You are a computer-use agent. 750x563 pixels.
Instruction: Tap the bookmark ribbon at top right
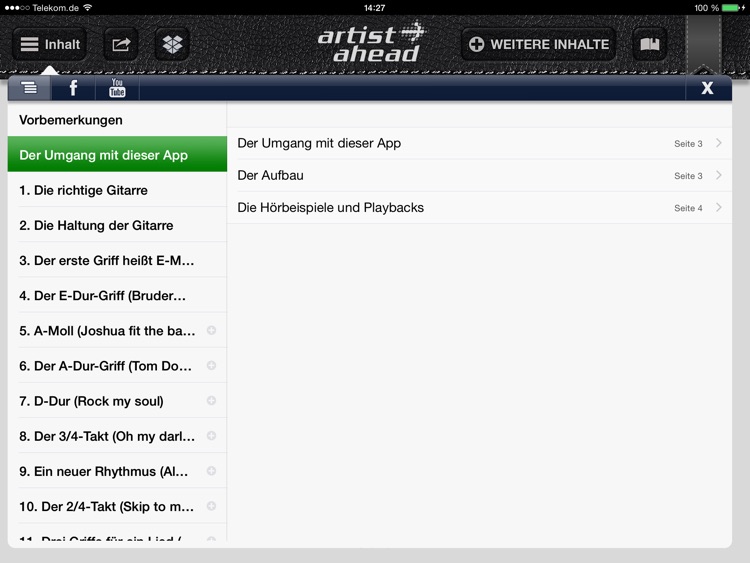[704, 44]
